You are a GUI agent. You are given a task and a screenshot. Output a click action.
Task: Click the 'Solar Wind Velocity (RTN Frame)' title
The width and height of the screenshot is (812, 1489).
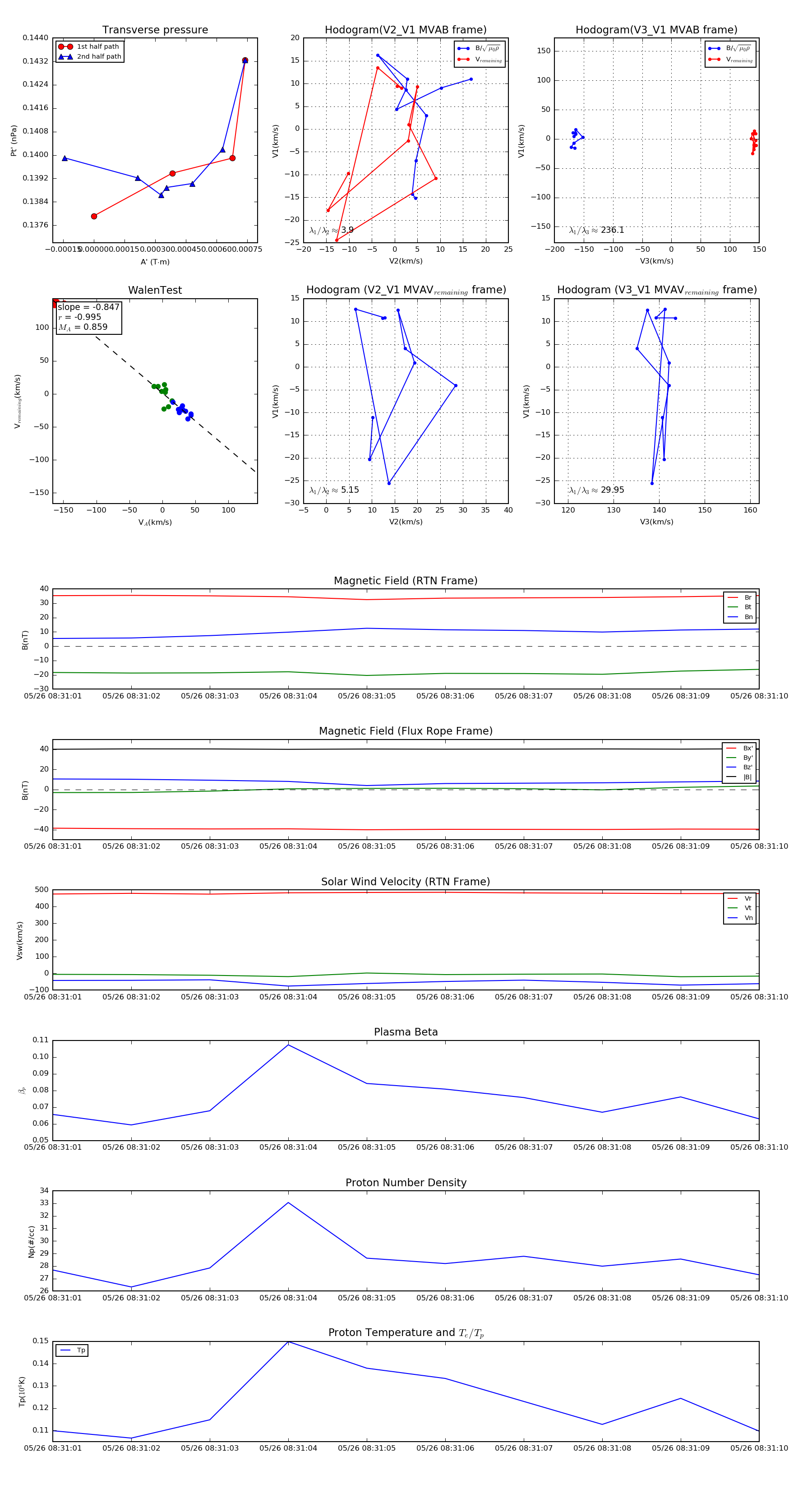pos(406,882)
